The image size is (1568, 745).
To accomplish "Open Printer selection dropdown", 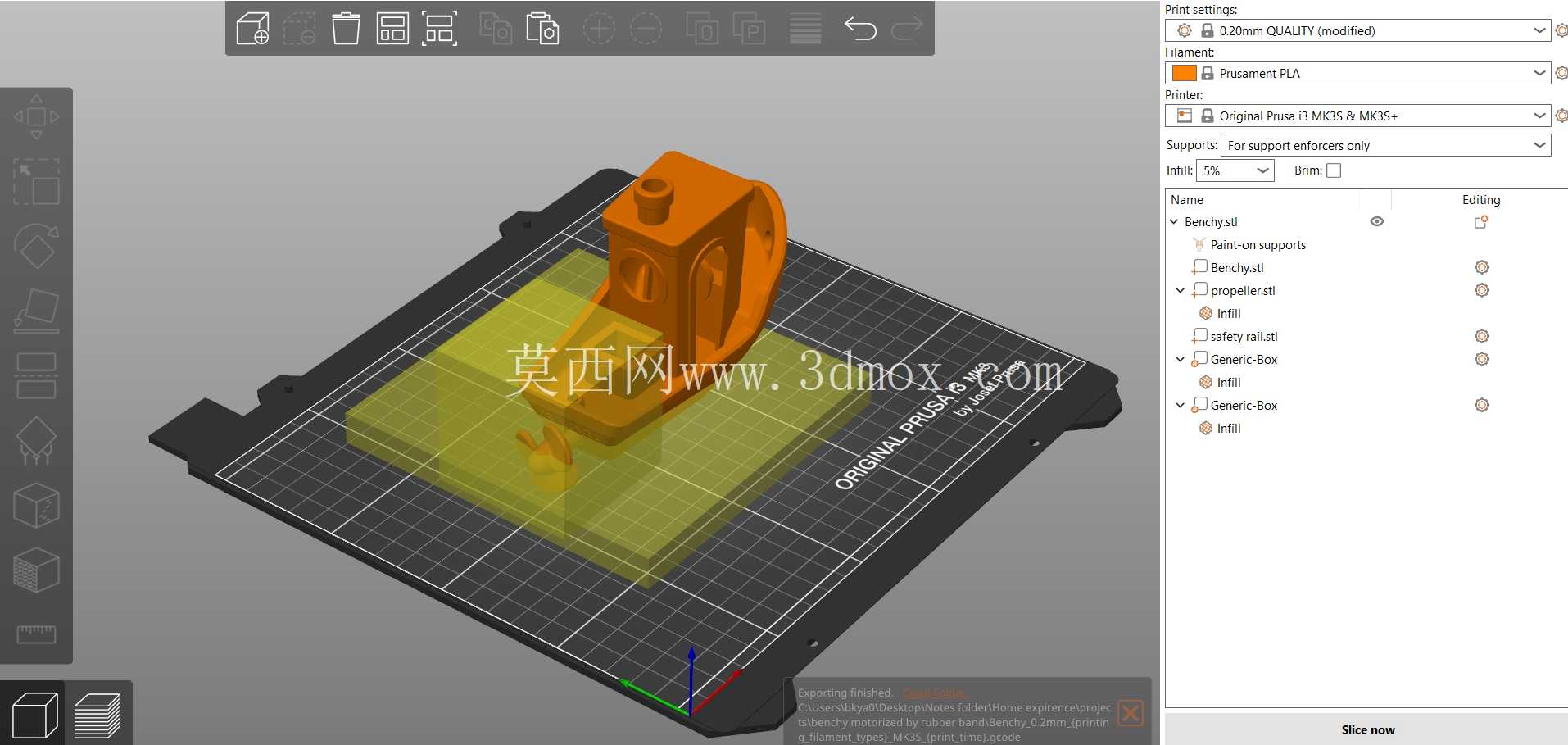I will [1357, 116].
